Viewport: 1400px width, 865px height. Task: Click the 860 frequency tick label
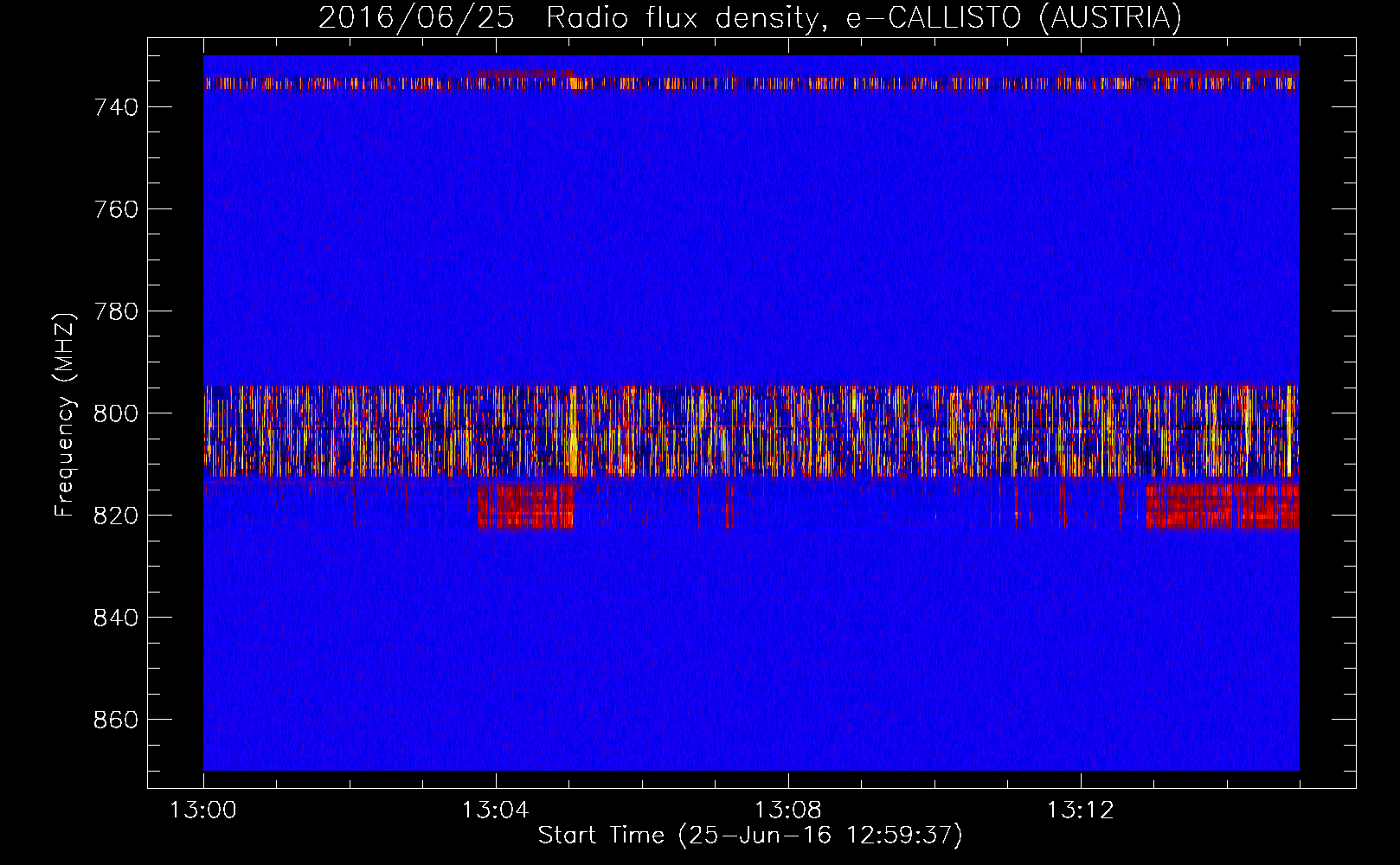(x=116, y=720)
